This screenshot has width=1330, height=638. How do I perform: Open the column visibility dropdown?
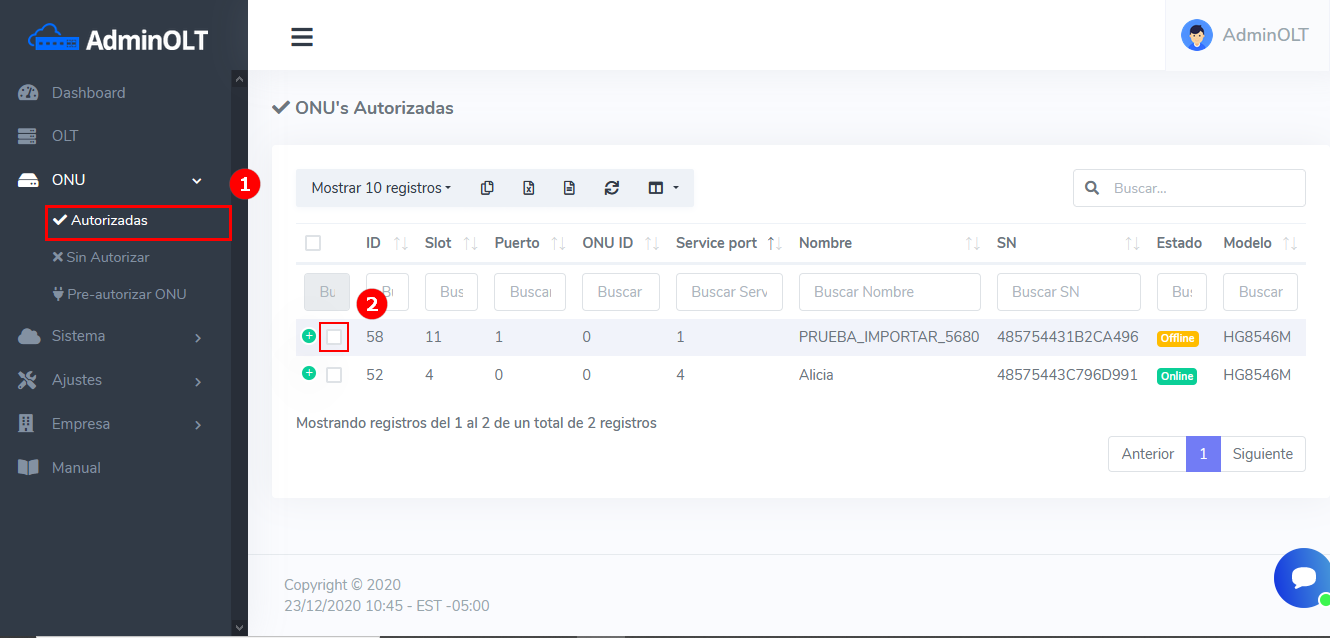click(x=663, y=188)
